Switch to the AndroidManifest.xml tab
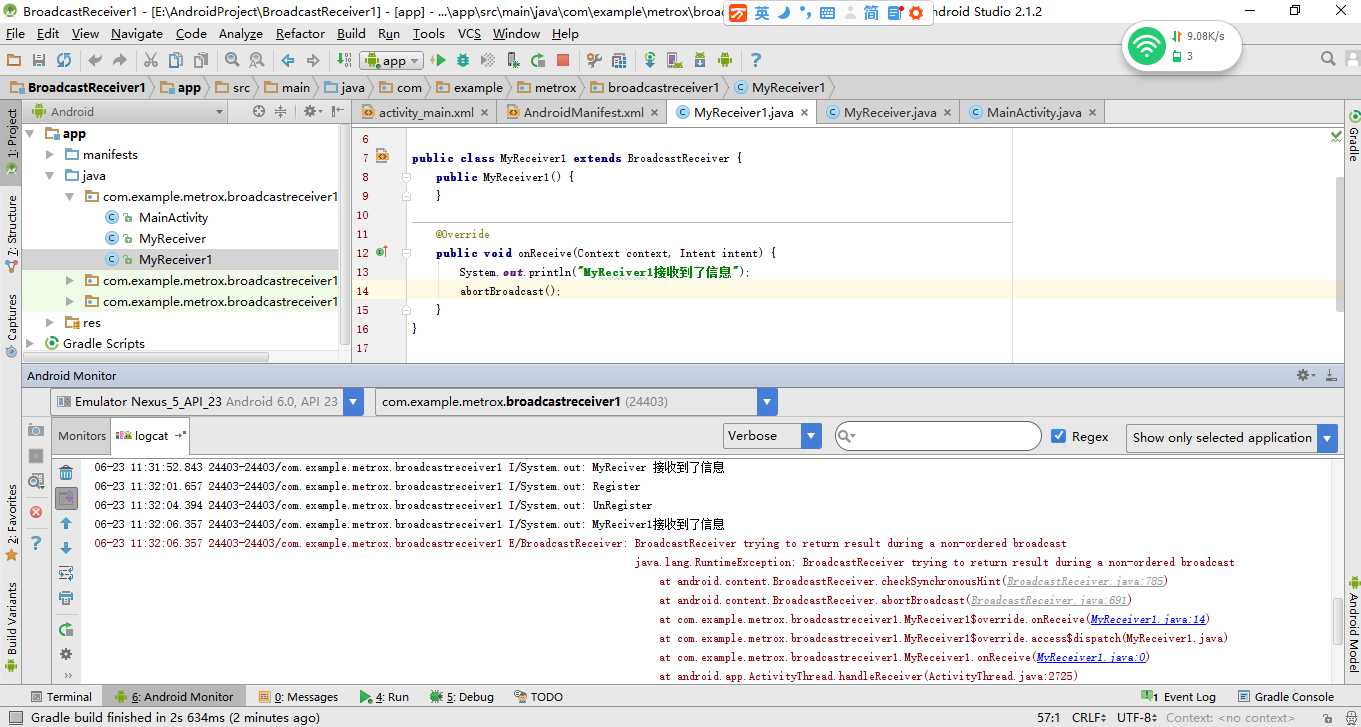Screen dimensions: 1361x727 [x=583, y=112]
